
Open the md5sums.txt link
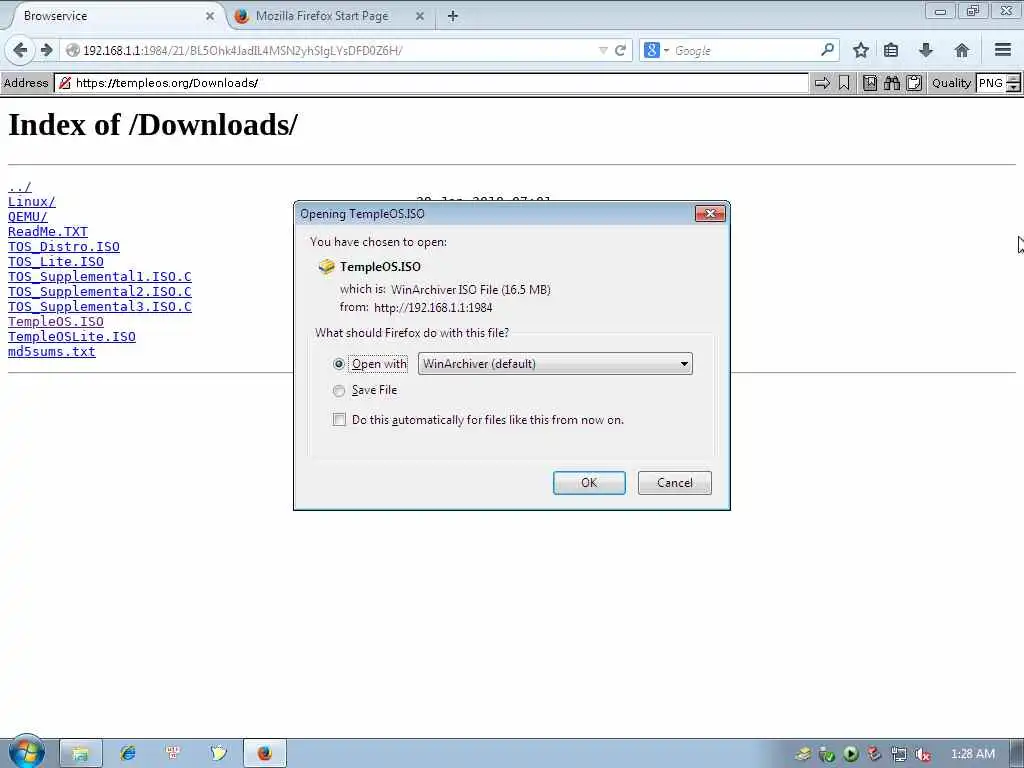click(x=52, y=352)
